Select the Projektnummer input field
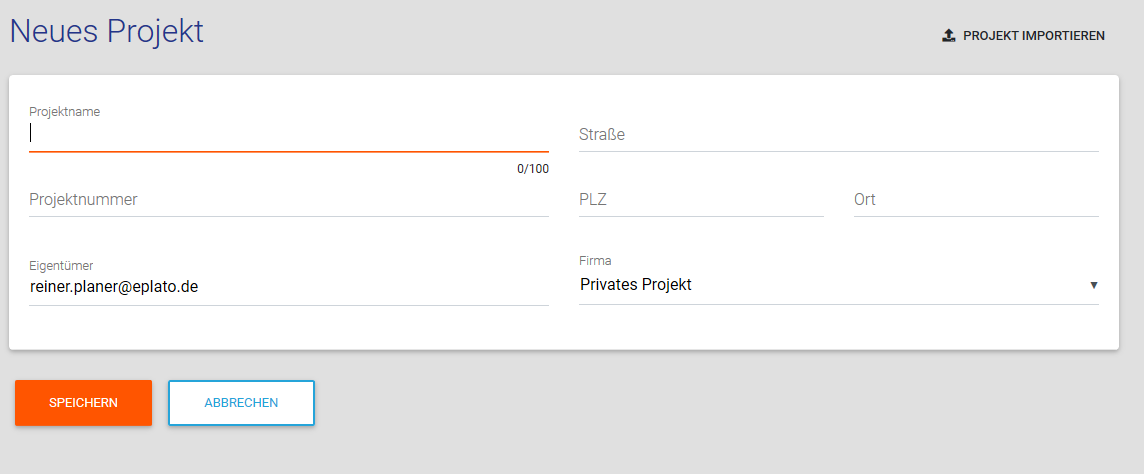This screenshot has width=1144, height=474. point(288,199)
